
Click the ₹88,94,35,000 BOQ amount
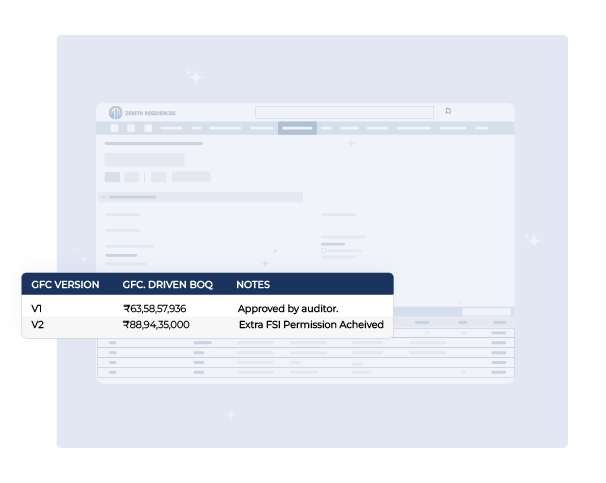[156, 325]
